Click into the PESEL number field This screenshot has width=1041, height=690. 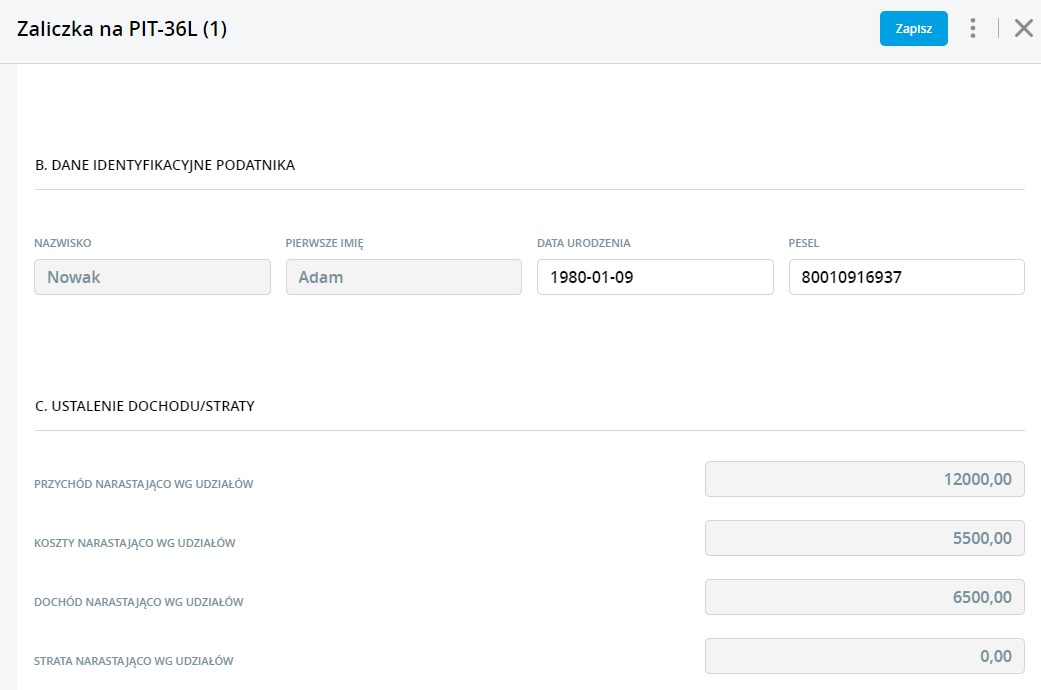click(x=906, y=277)
